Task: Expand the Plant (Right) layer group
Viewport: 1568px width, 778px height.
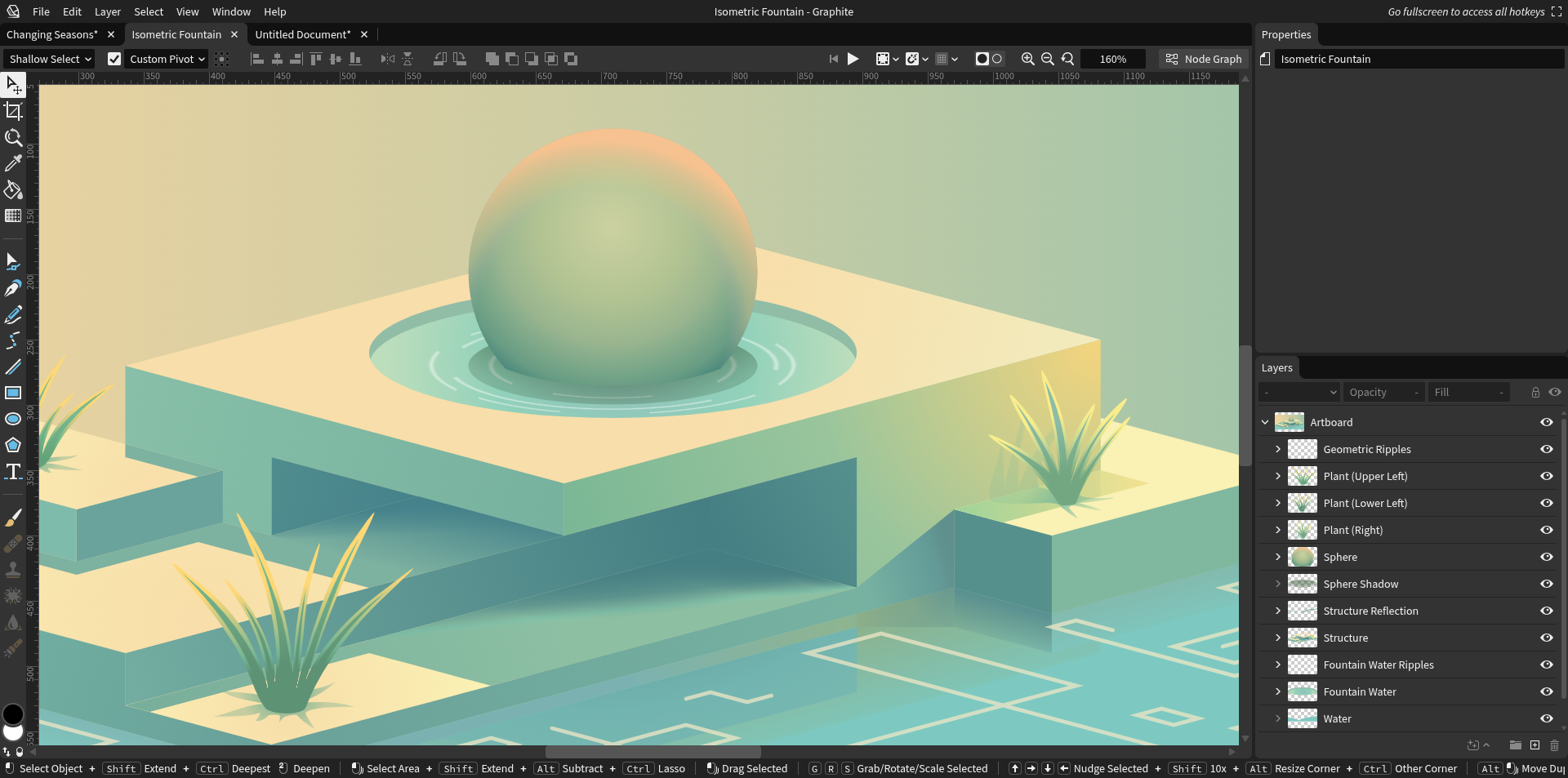Action: click(x=1278, y=530)
